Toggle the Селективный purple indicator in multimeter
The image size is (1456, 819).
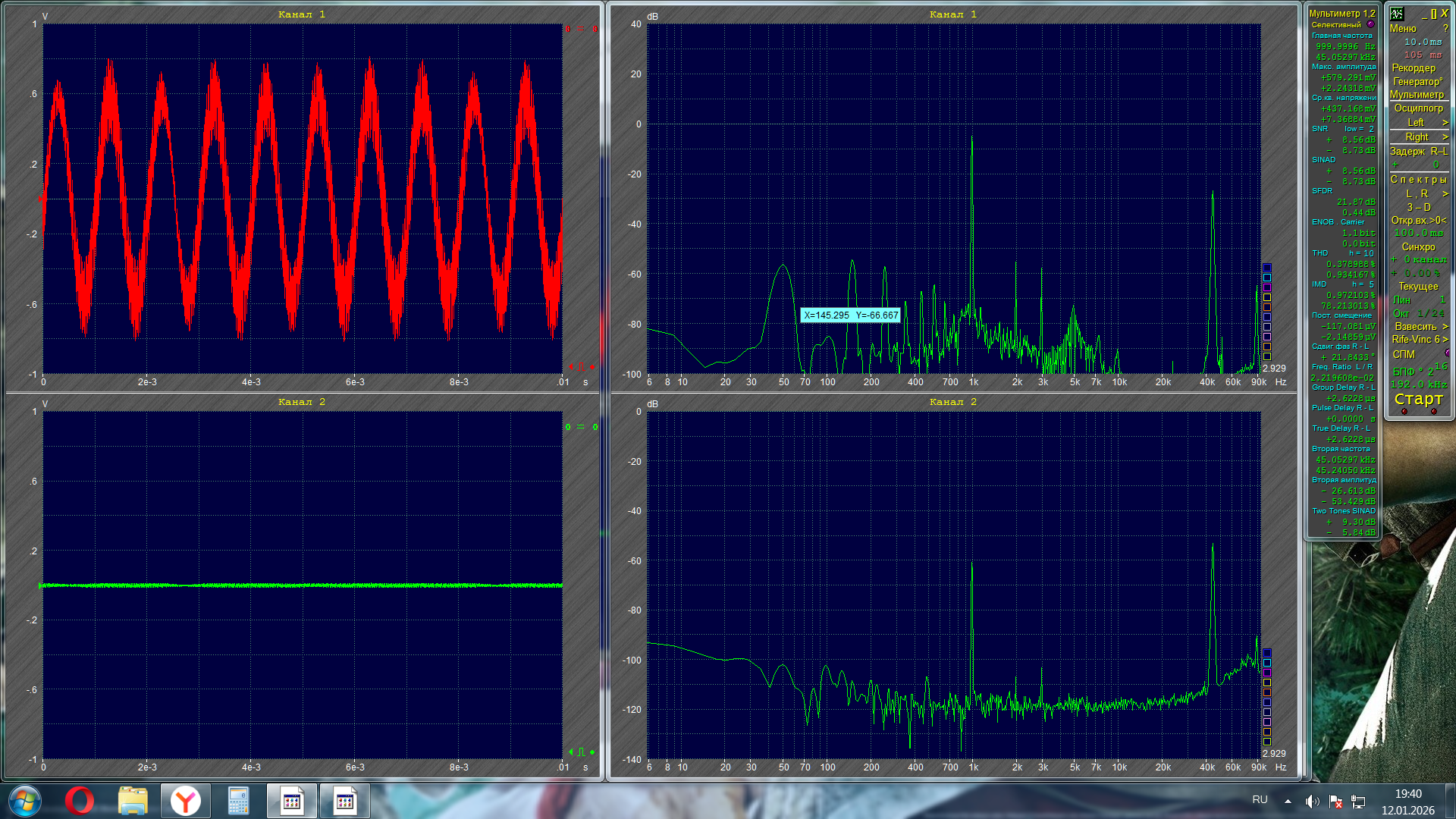pos(1370,24)
